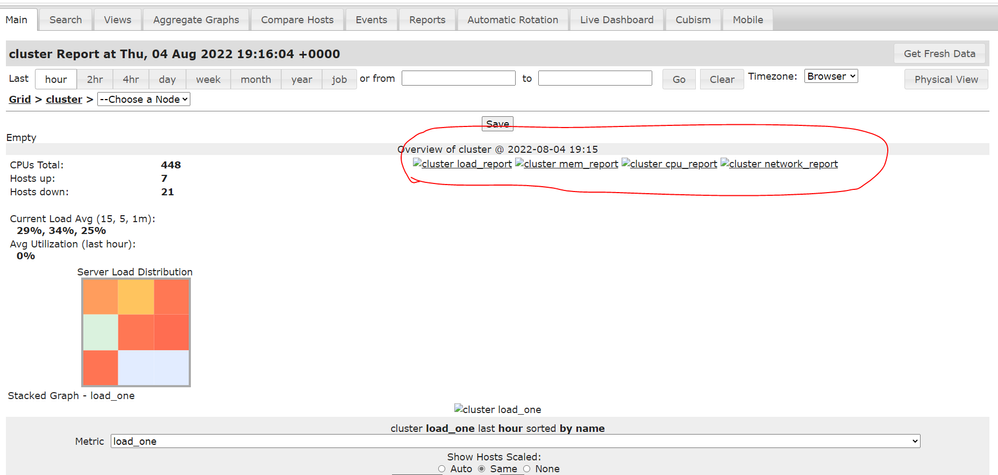Open the Choose a Node dropdown
Image resolution: width=998 pixels, height=475 pixels.
click(144, 99)
